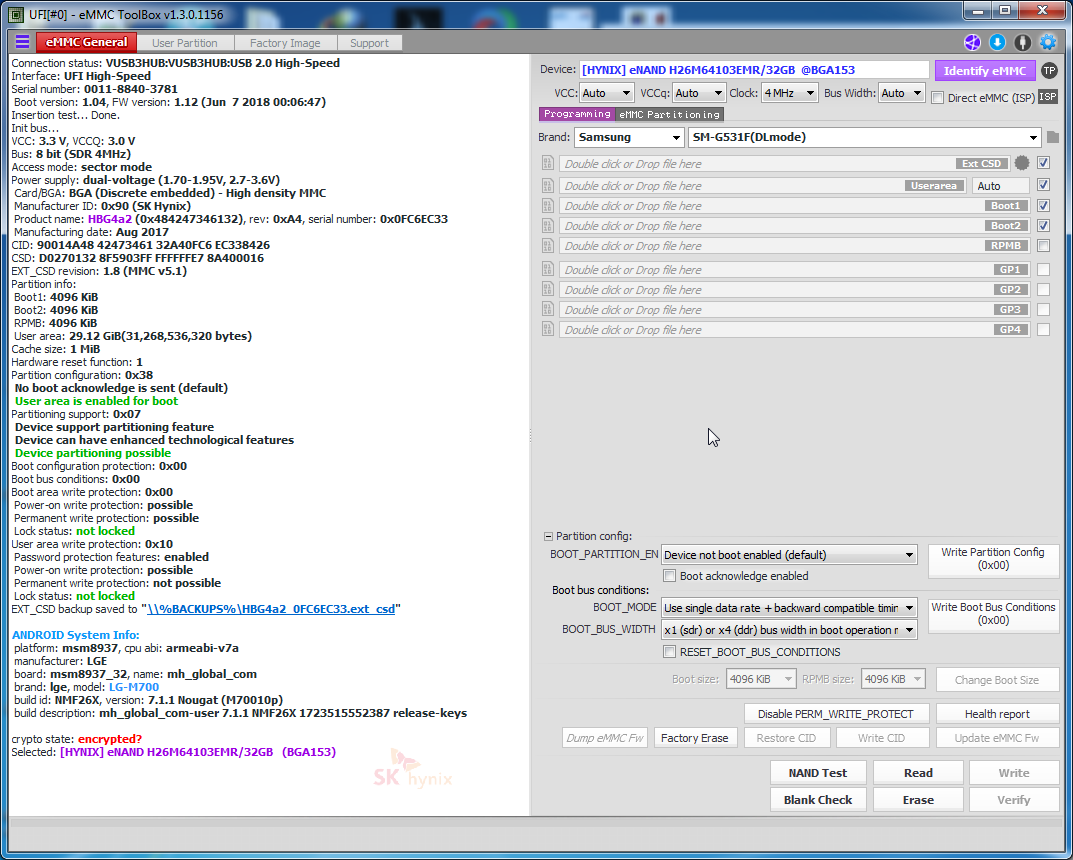1073x860 pixels.
Task: Switch to the User Partition tab
Action: point(185,42)
